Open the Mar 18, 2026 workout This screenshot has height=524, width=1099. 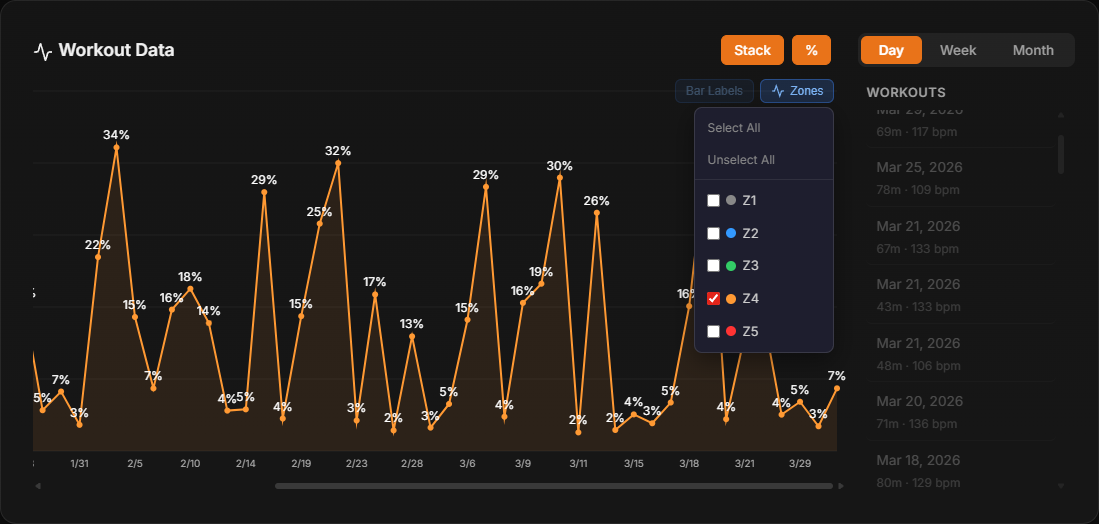coord(960,470)
